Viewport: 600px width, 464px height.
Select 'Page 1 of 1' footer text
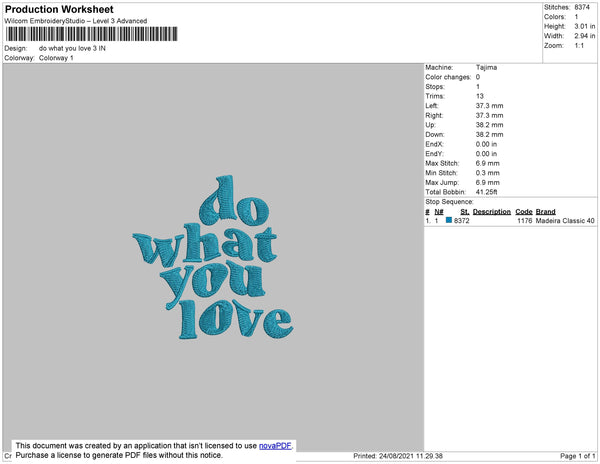(577, 456)
